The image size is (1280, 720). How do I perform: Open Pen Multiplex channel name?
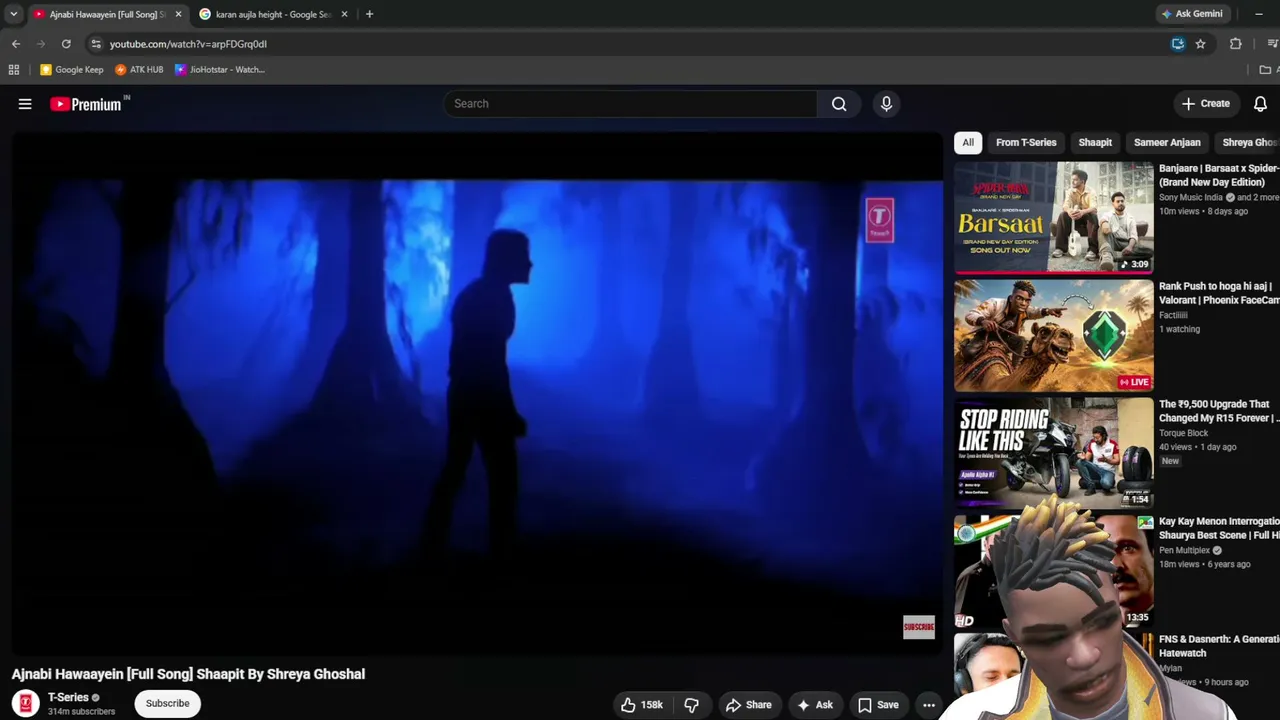point(1185,551)
